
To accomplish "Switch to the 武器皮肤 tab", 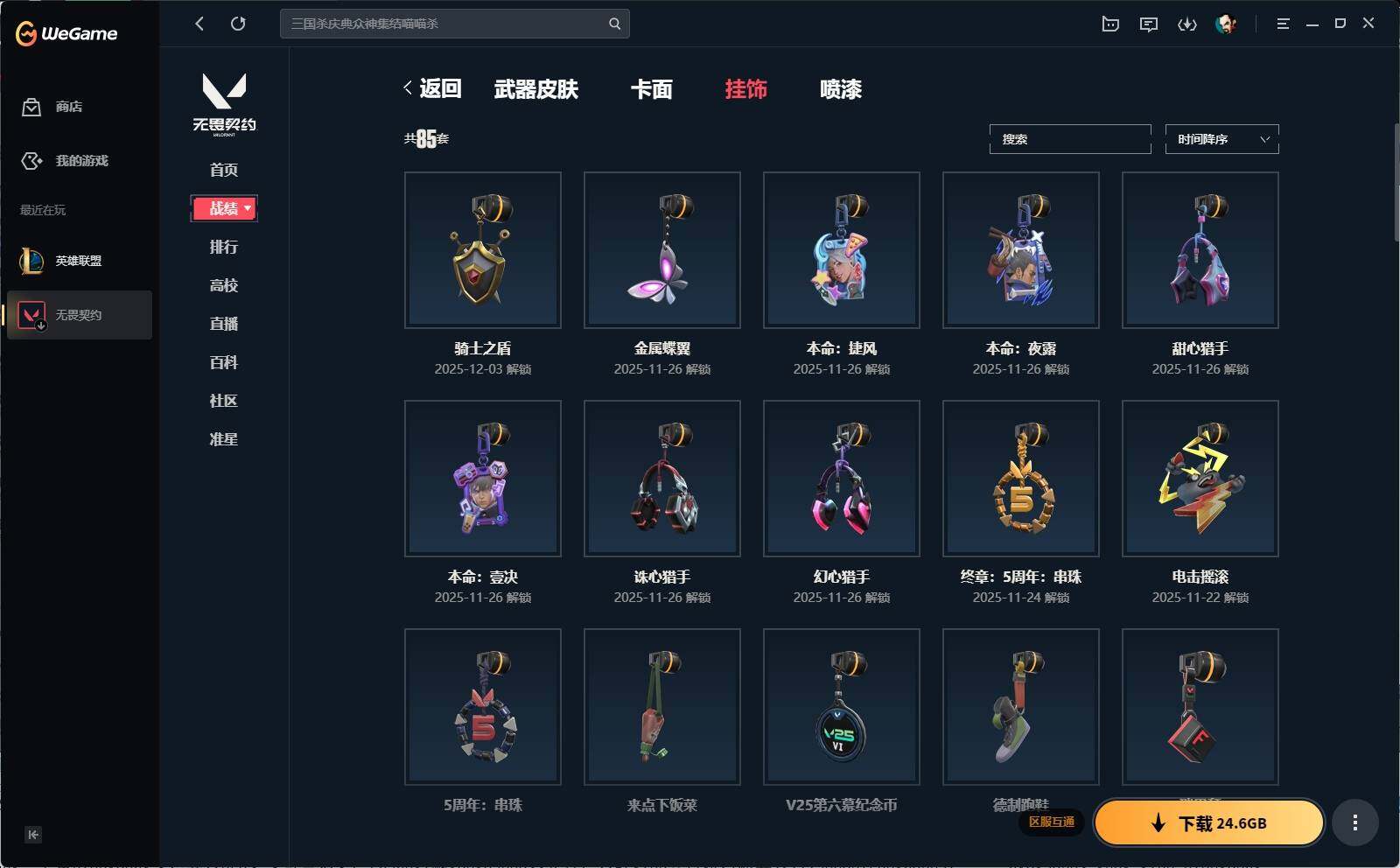I will click(536, 89).
